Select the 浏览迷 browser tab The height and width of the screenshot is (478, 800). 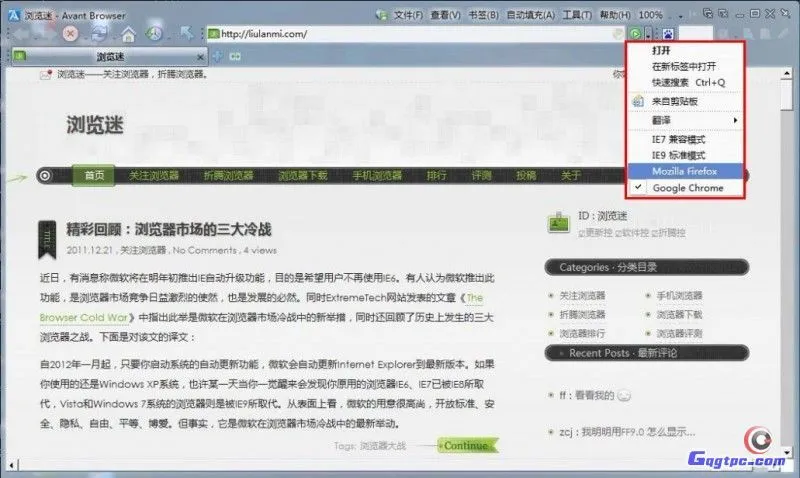(110, 56)
